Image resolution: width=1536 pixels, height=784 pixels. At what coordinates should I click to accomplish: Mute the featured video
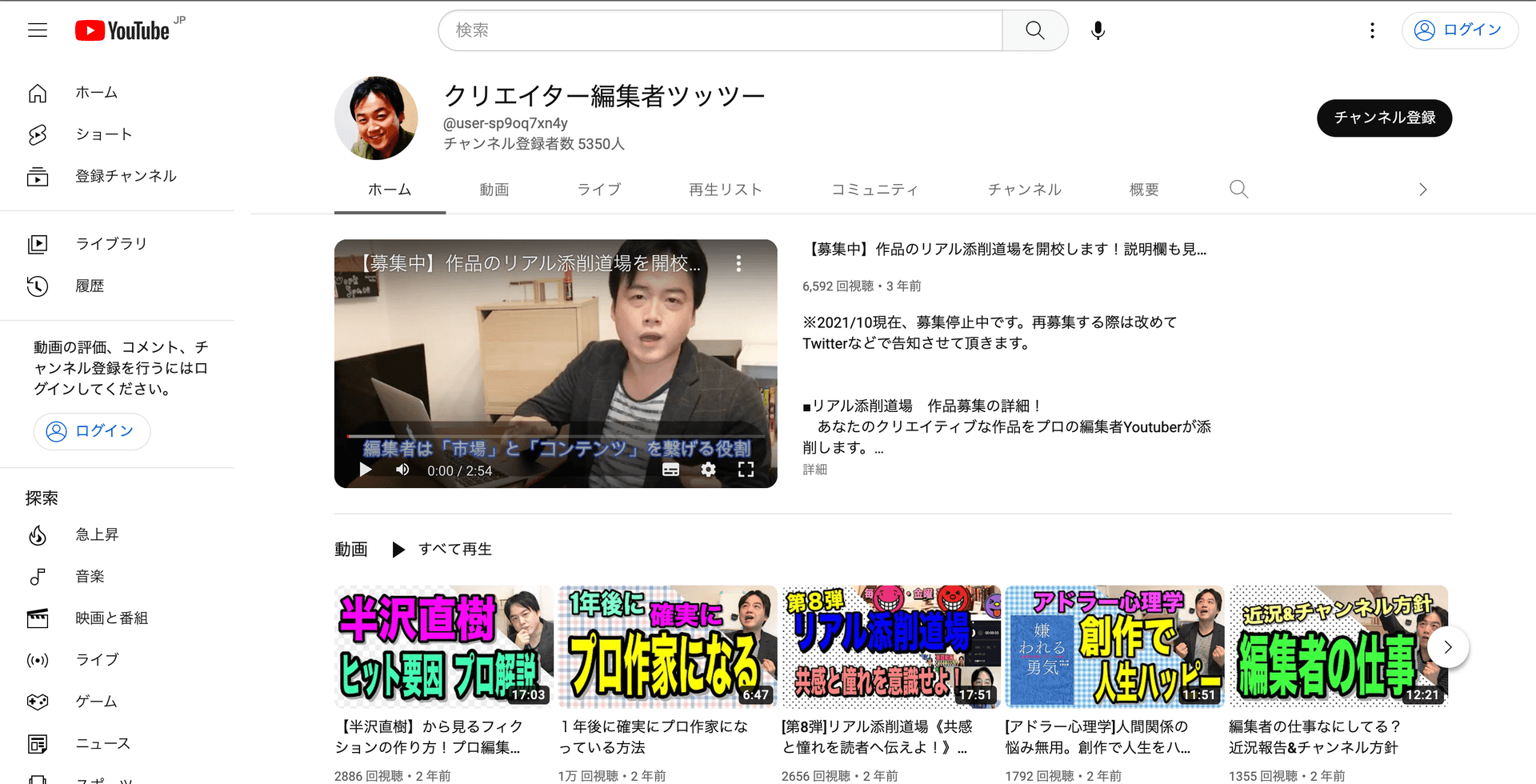(402, 470)
